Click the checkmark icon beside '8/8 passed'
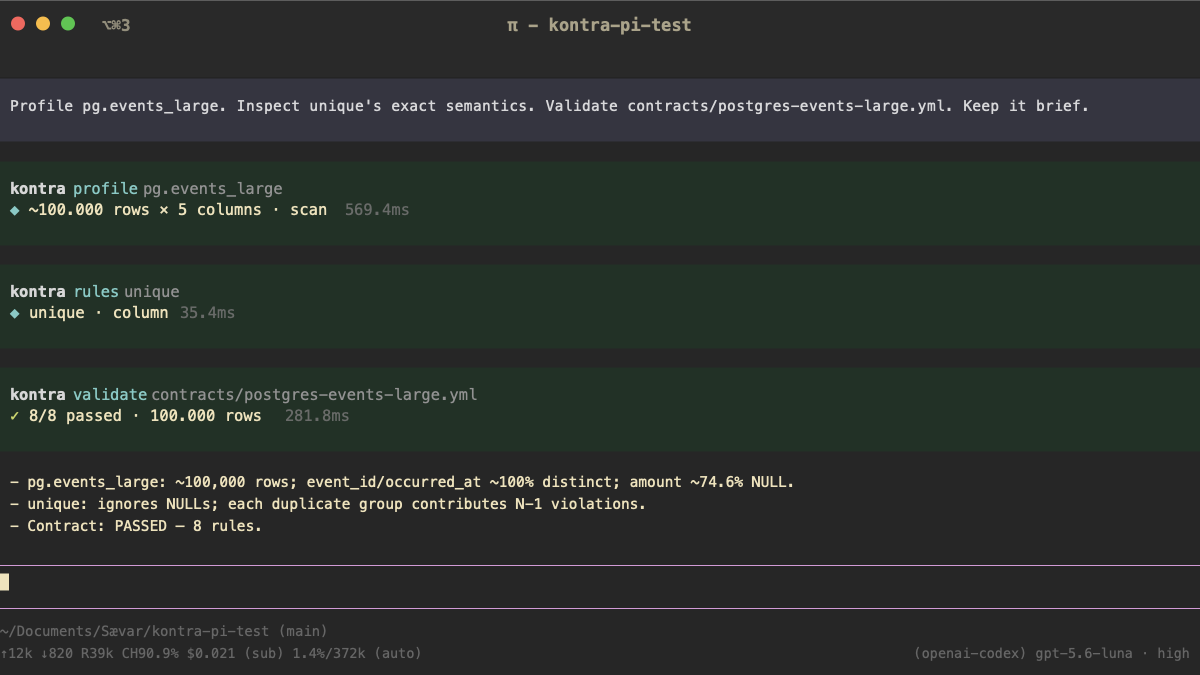This screenshot has width=1200, height=675. pos(14,416)
